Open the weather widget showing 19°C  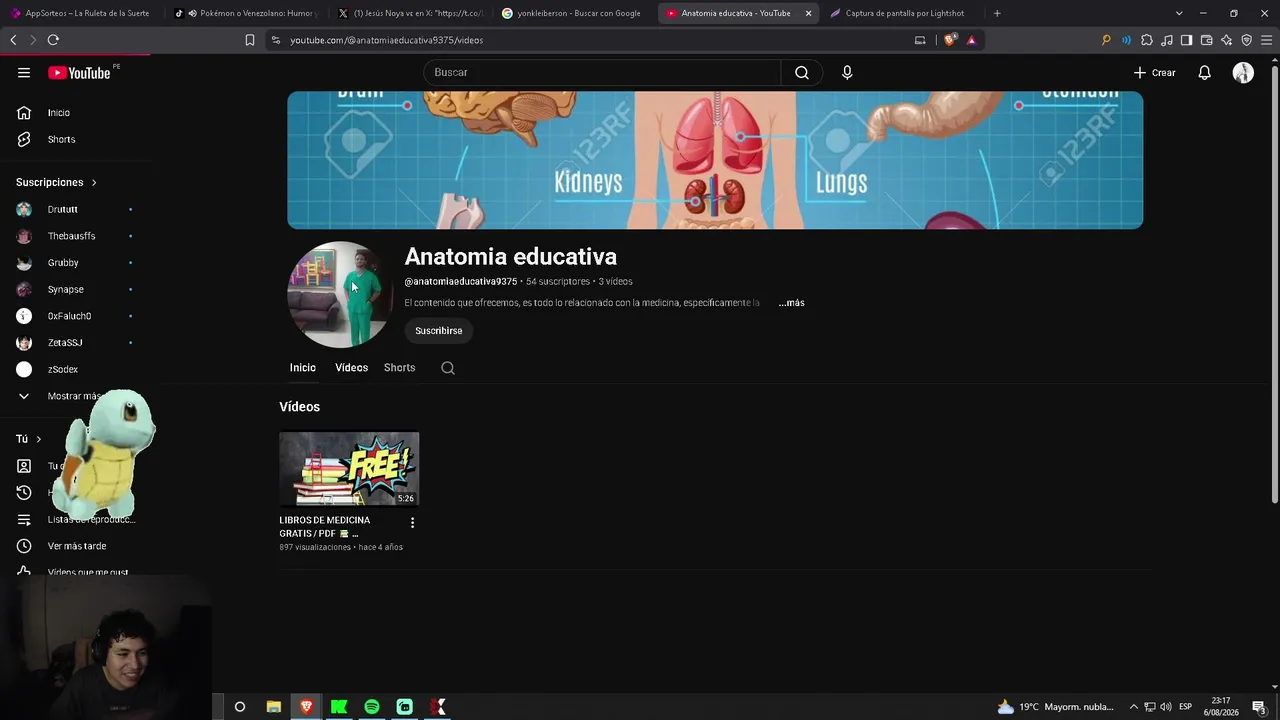[x=1058, y=707]
